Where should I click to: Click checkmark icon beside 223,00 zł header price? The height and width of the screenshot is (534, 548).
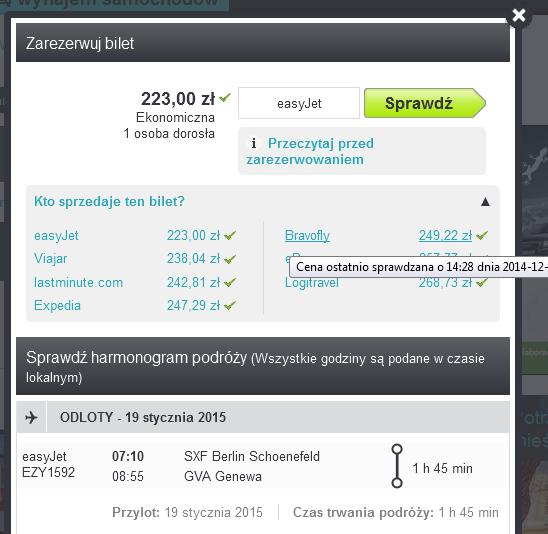coord(225,97)
